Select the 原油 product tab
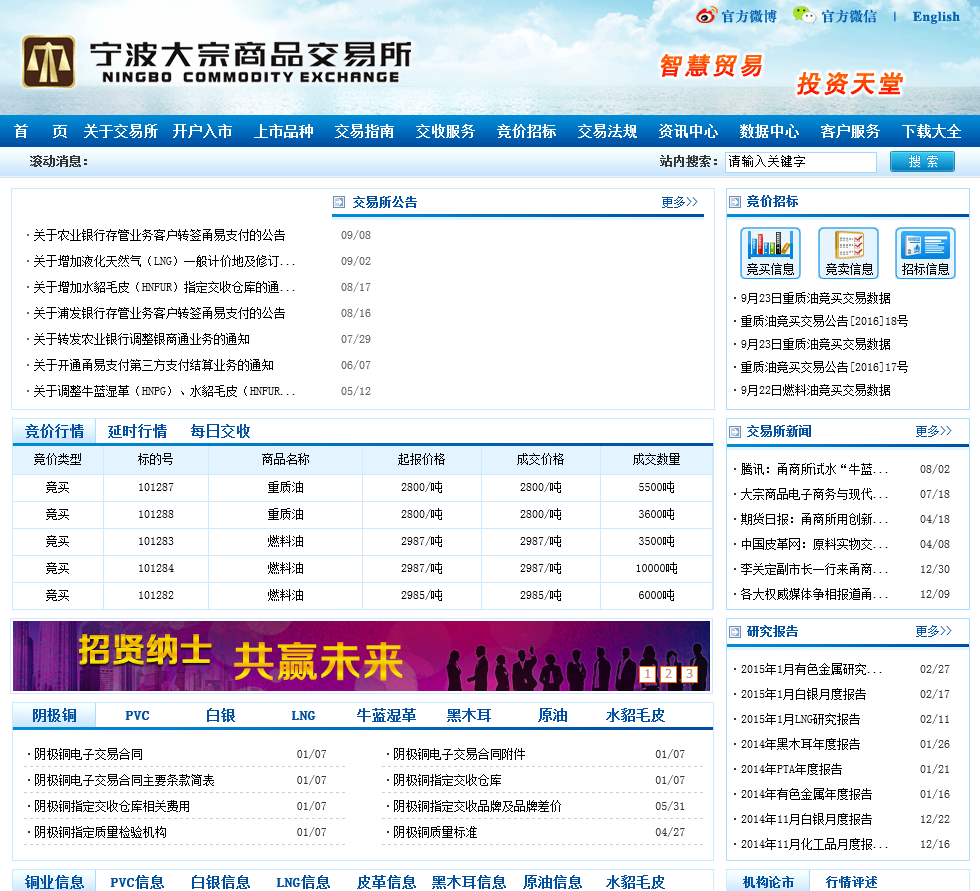 (x=552, y=715)
